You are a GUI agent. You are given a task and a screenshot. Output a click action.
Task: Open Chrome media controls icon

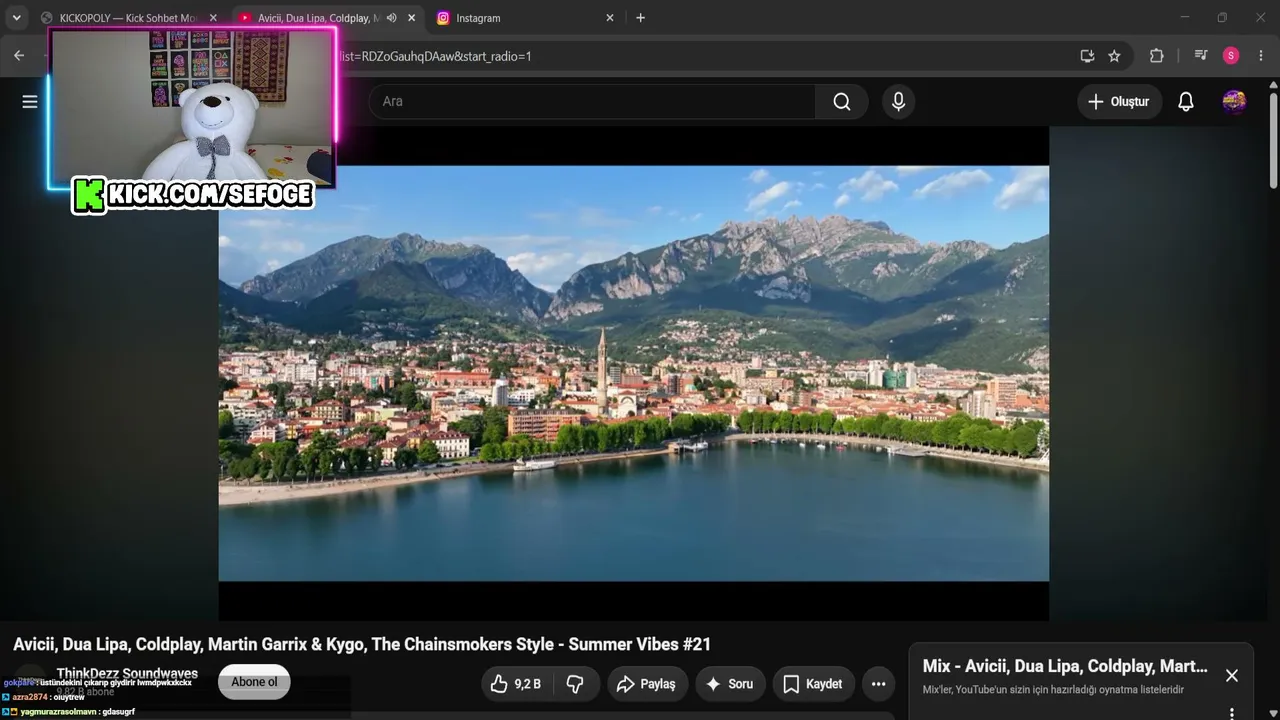click(x=1201, y=56)
